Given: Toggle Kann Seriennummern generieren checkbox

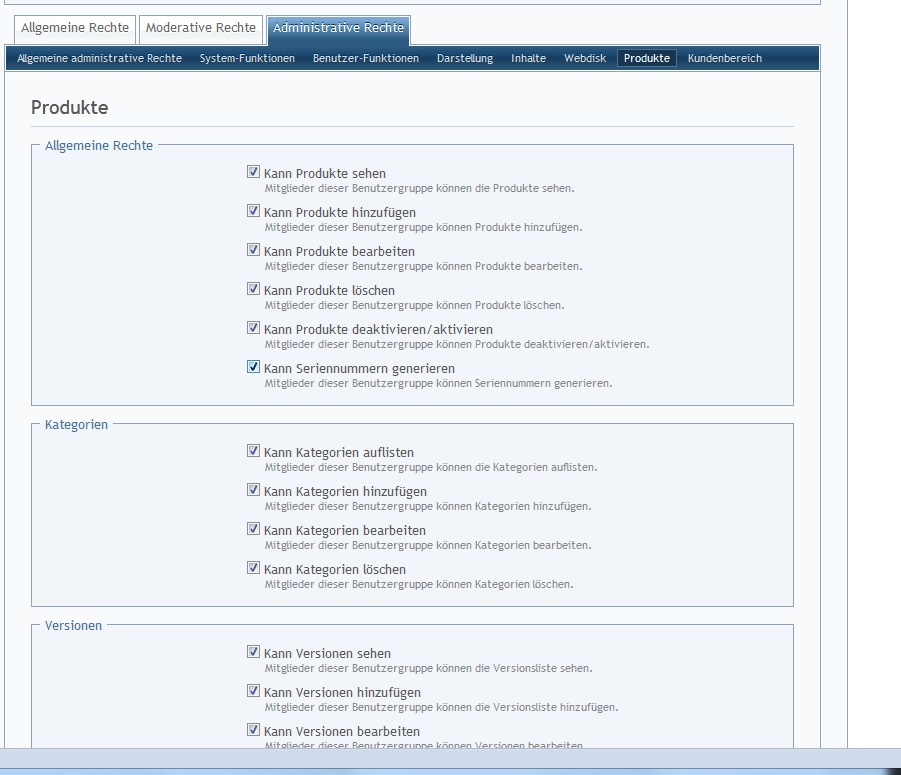Looking at the screenshot, I should (x=254, y=367).
